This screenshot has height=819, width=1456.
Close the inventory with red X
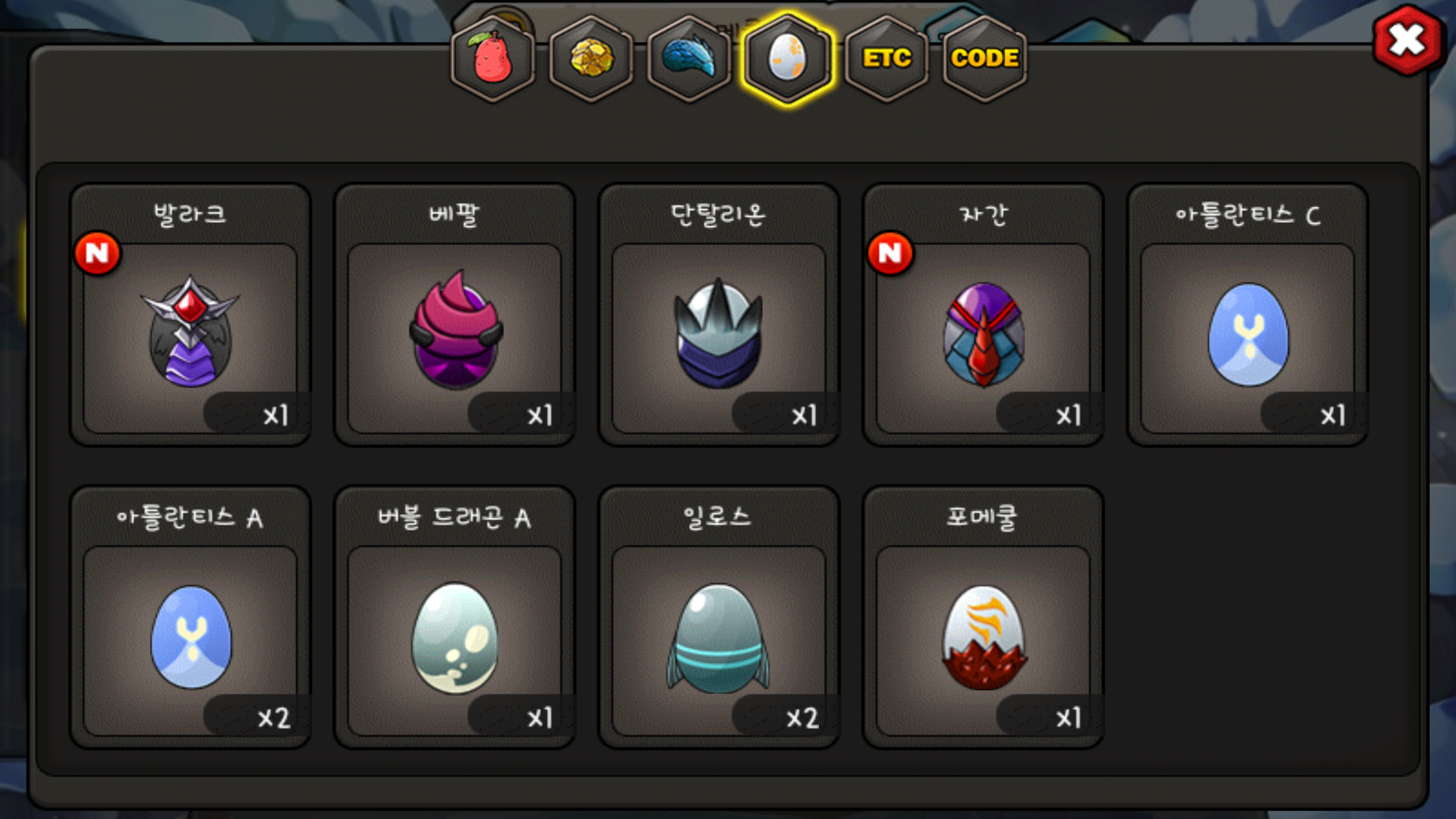point(1408,41)
